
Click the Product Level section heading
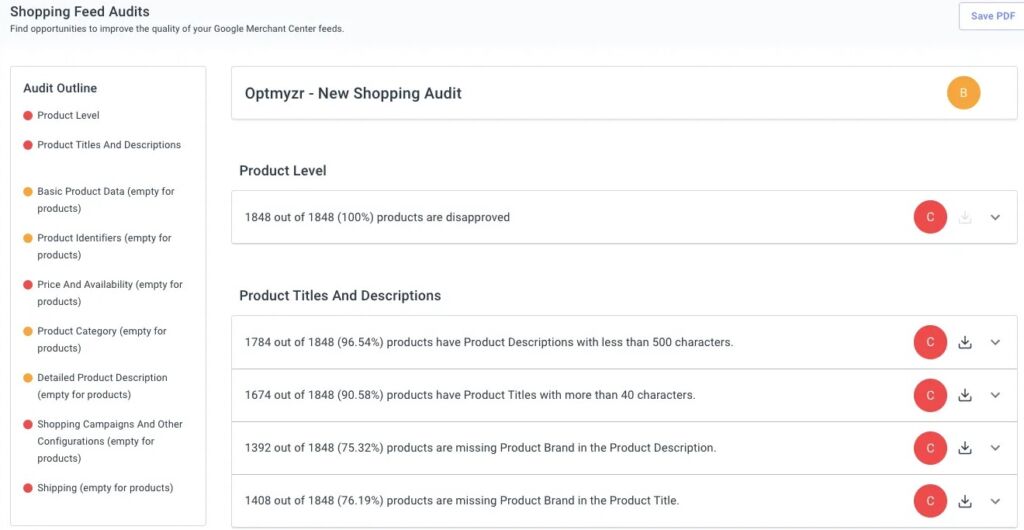(x=283, y=171)
